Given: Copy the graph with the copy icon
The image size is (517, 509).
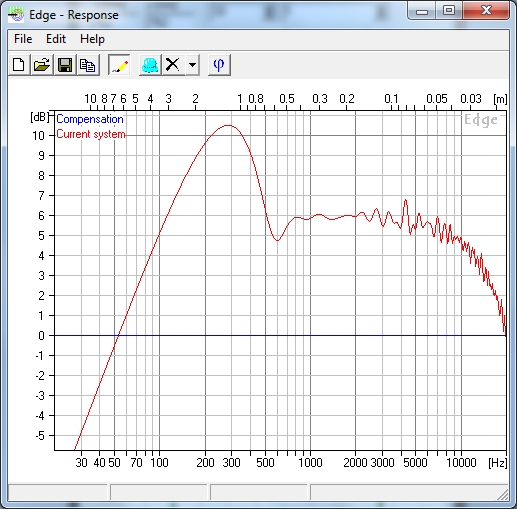Looking at the screenshot, I should click(x=88, y=65).
